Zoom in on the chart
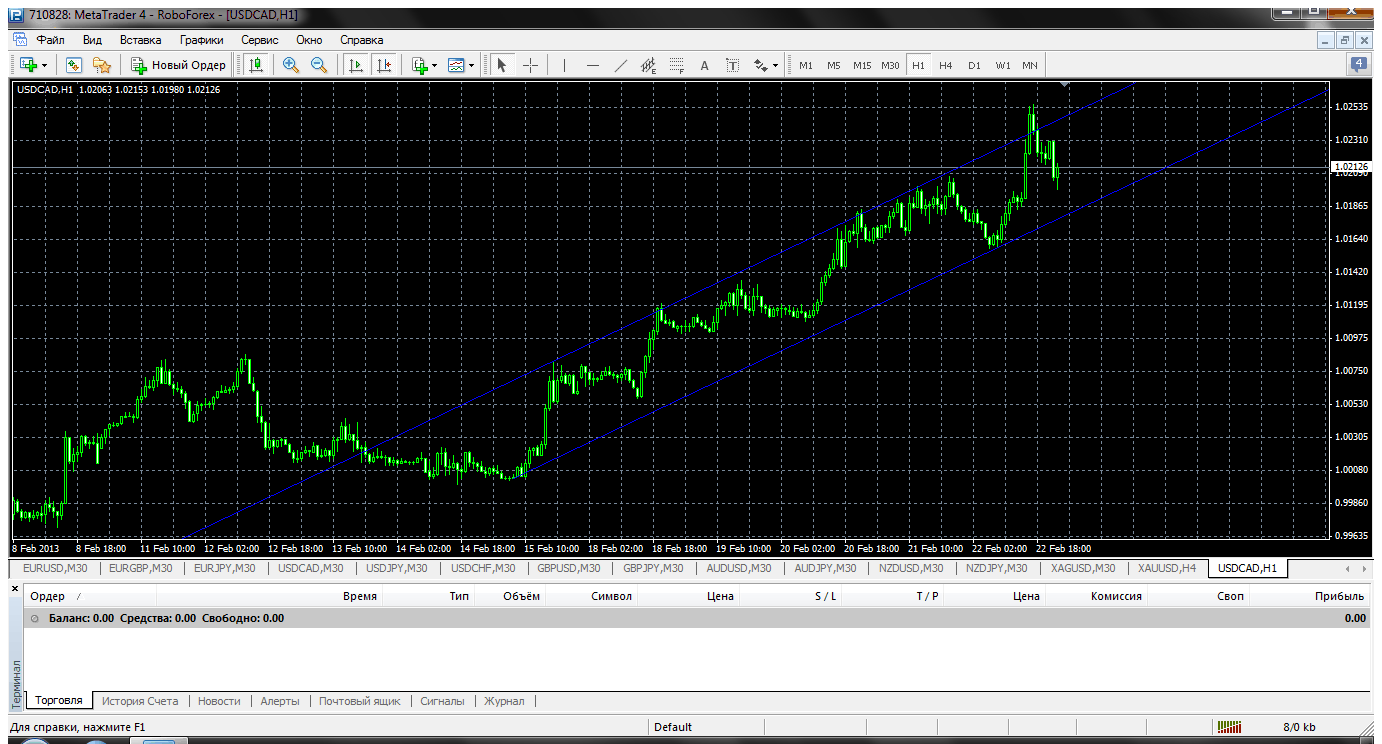 [x=291, y=65]
